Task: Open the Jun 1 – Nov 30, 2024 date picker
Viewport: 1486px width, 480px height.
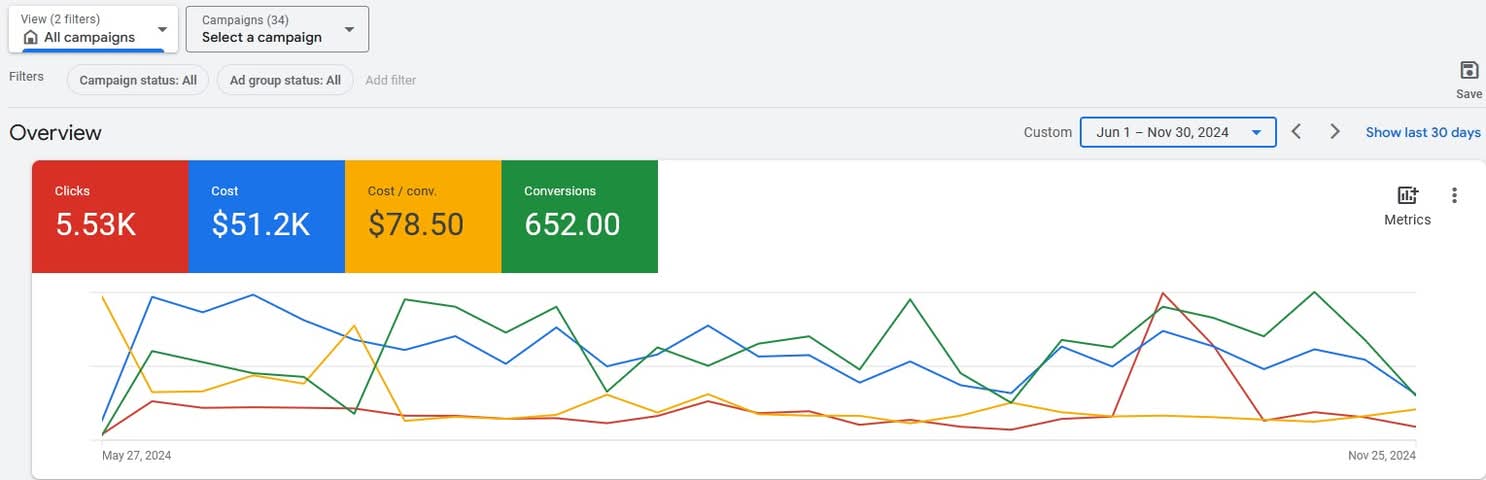Action: pyautogui.click(x=1177, y=132)
